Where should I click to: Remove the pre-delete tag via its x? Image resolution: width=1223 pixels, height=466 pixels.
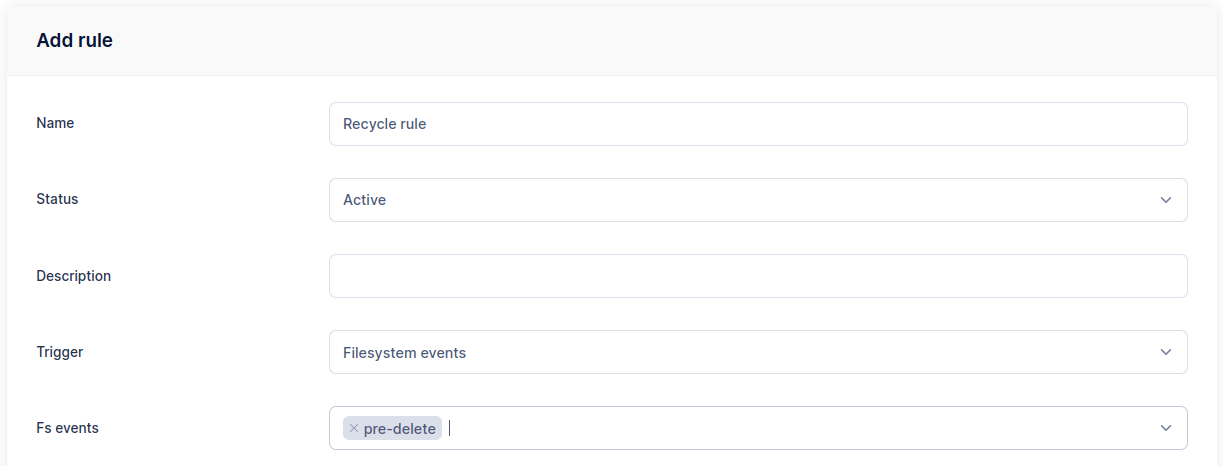click(353, 428)
